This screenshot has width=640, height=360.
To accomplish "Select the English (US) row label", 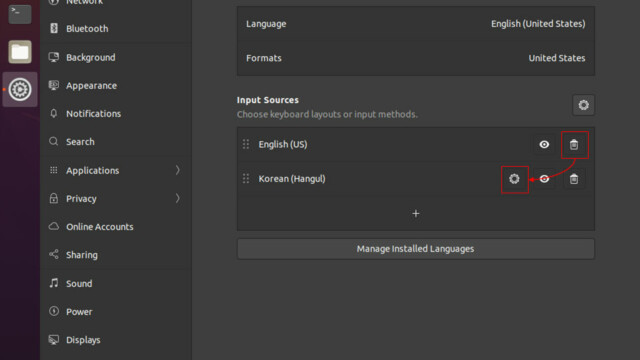I will point(283,144).
